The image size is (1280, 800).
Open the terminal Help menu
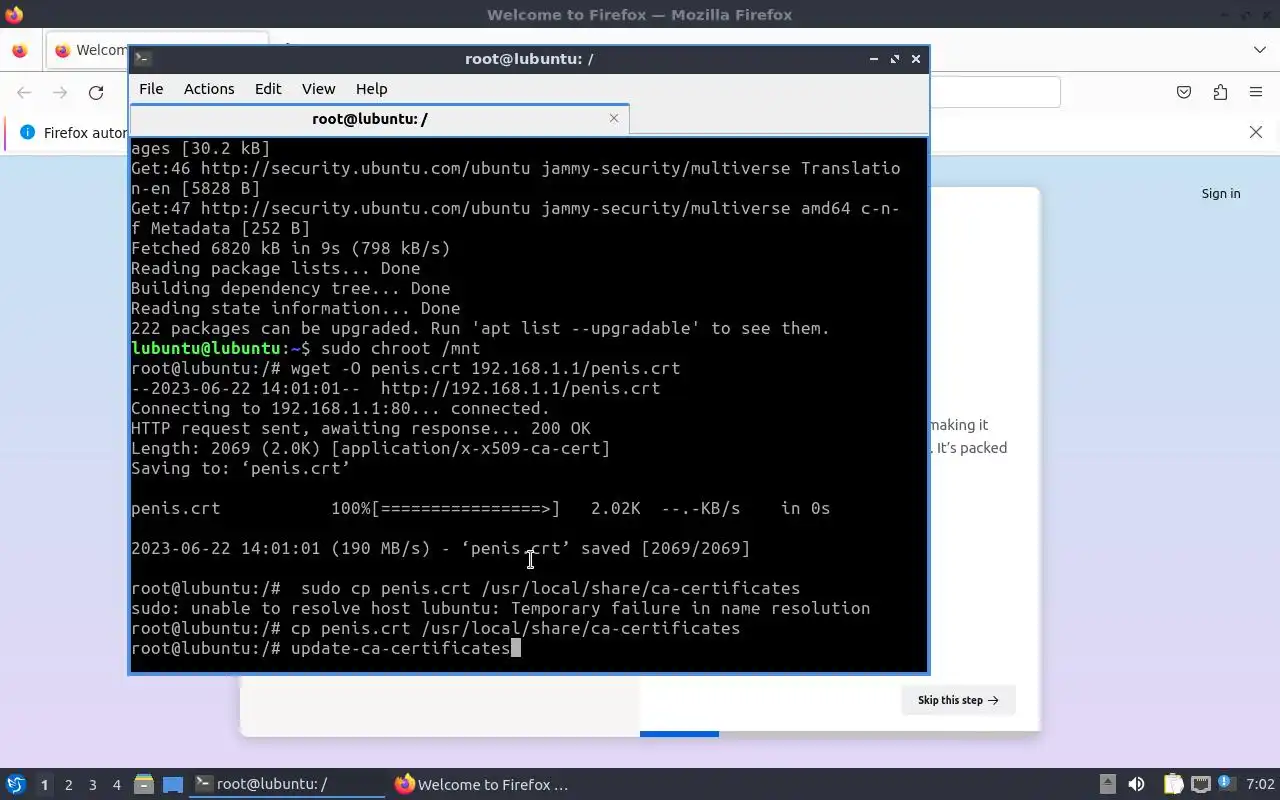click(x=371, y=89)
